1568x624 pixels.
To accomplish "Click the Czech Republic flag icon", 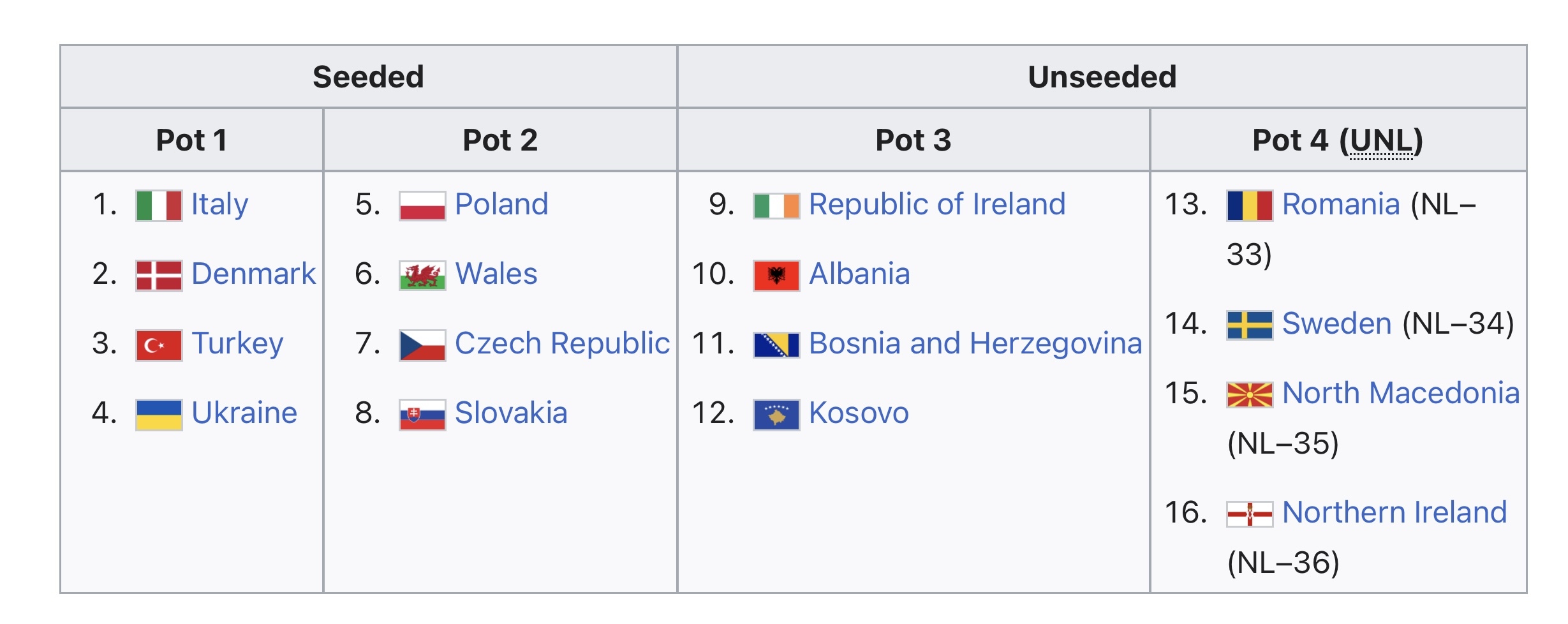I will (422, 345).
